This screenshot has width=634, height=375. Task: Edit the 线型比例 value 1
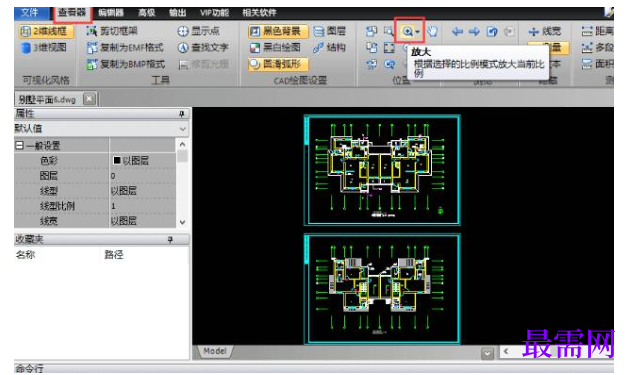coord(142,206)
